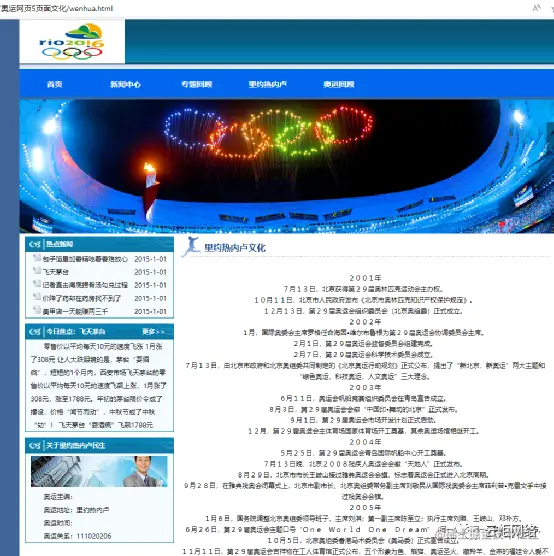The image size is (554, 556).
Task: Click the businessman photo in the about panel
Action: click(x=99, y=471)
